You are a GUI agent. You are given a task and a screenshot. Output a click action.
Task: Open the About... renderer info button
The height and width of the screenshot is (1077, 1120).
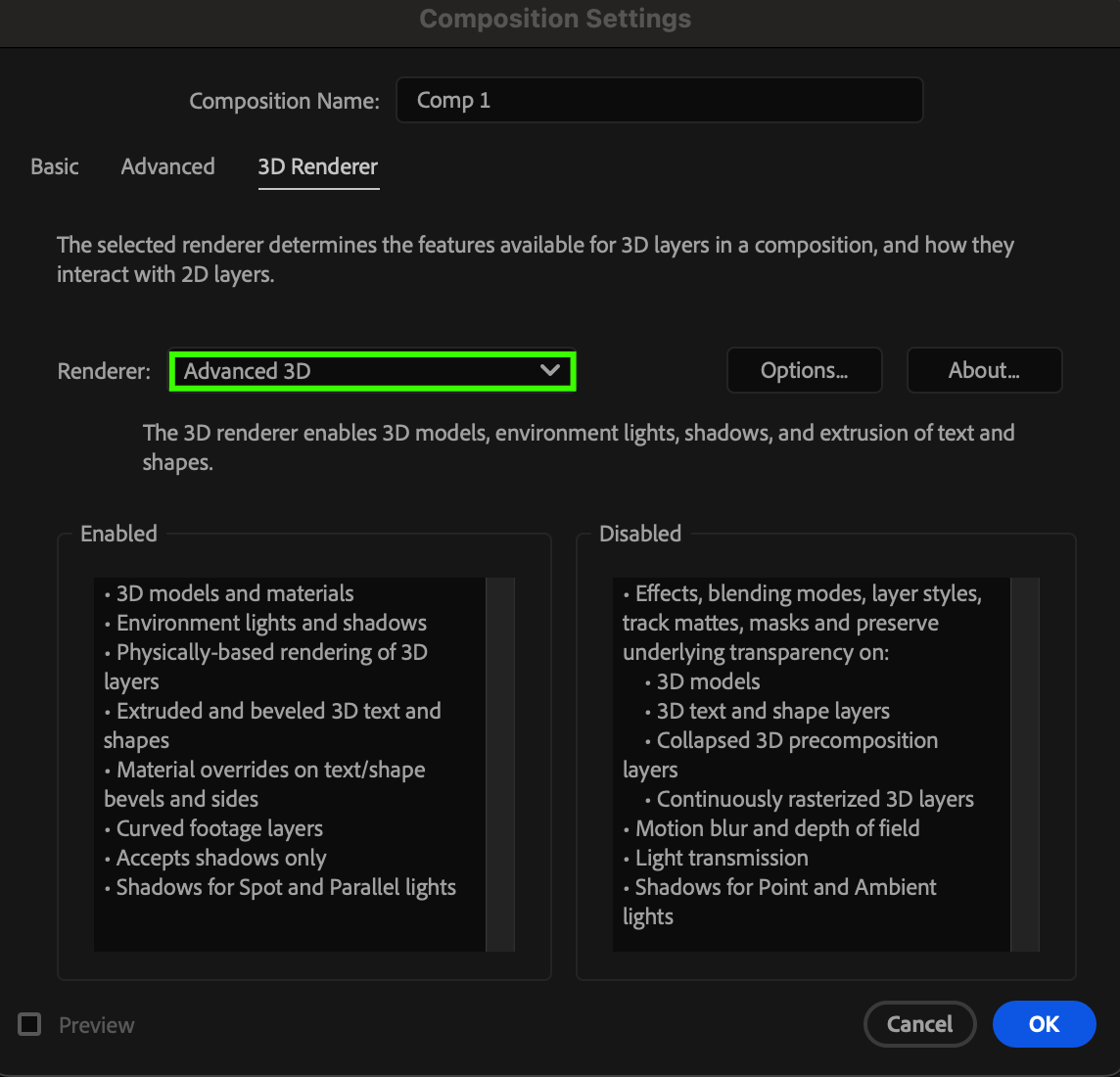pyautogui.click(x=984, y=371)
